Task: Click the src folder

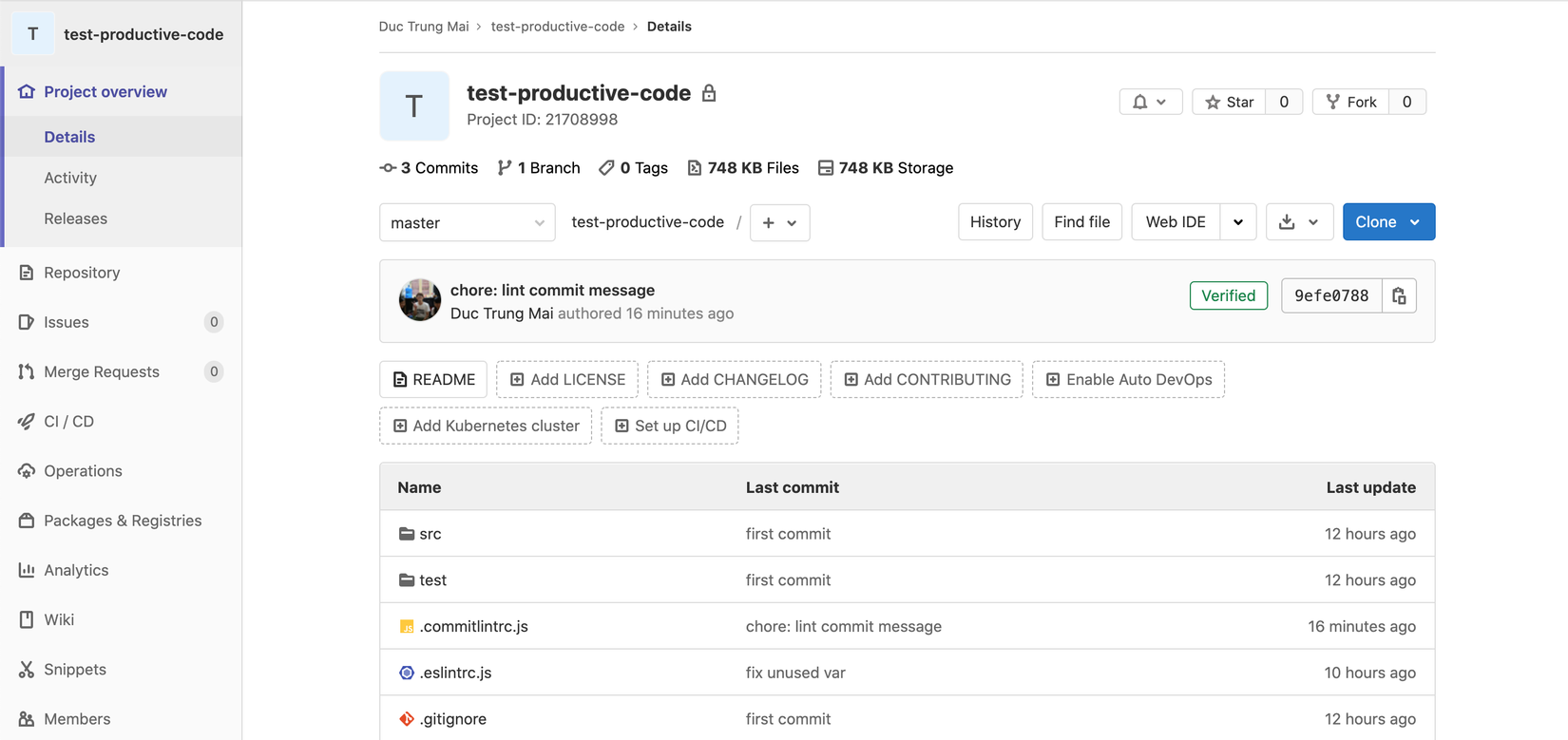Action: click(430, 534)
